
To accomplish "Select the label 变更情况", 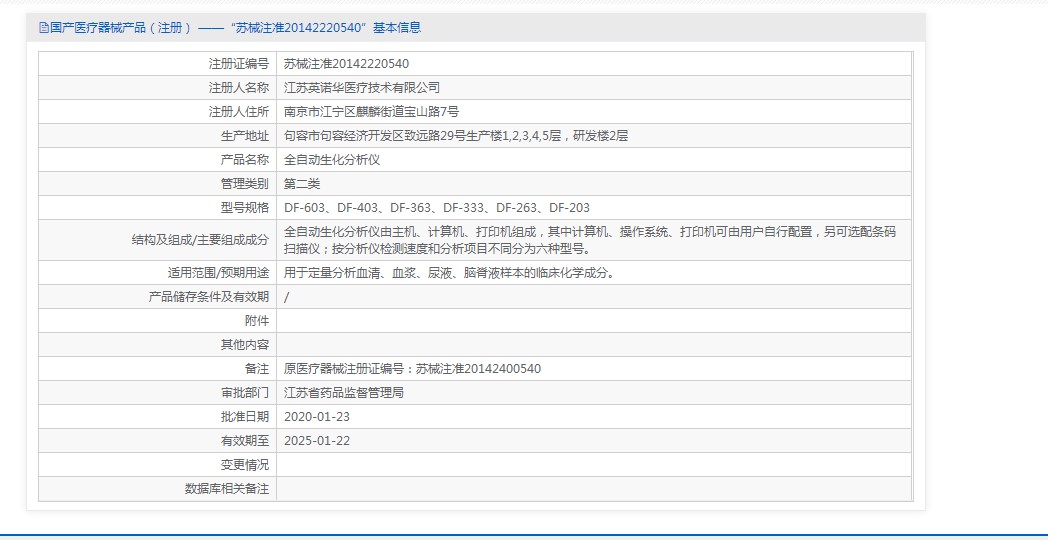I will [245, 466].
